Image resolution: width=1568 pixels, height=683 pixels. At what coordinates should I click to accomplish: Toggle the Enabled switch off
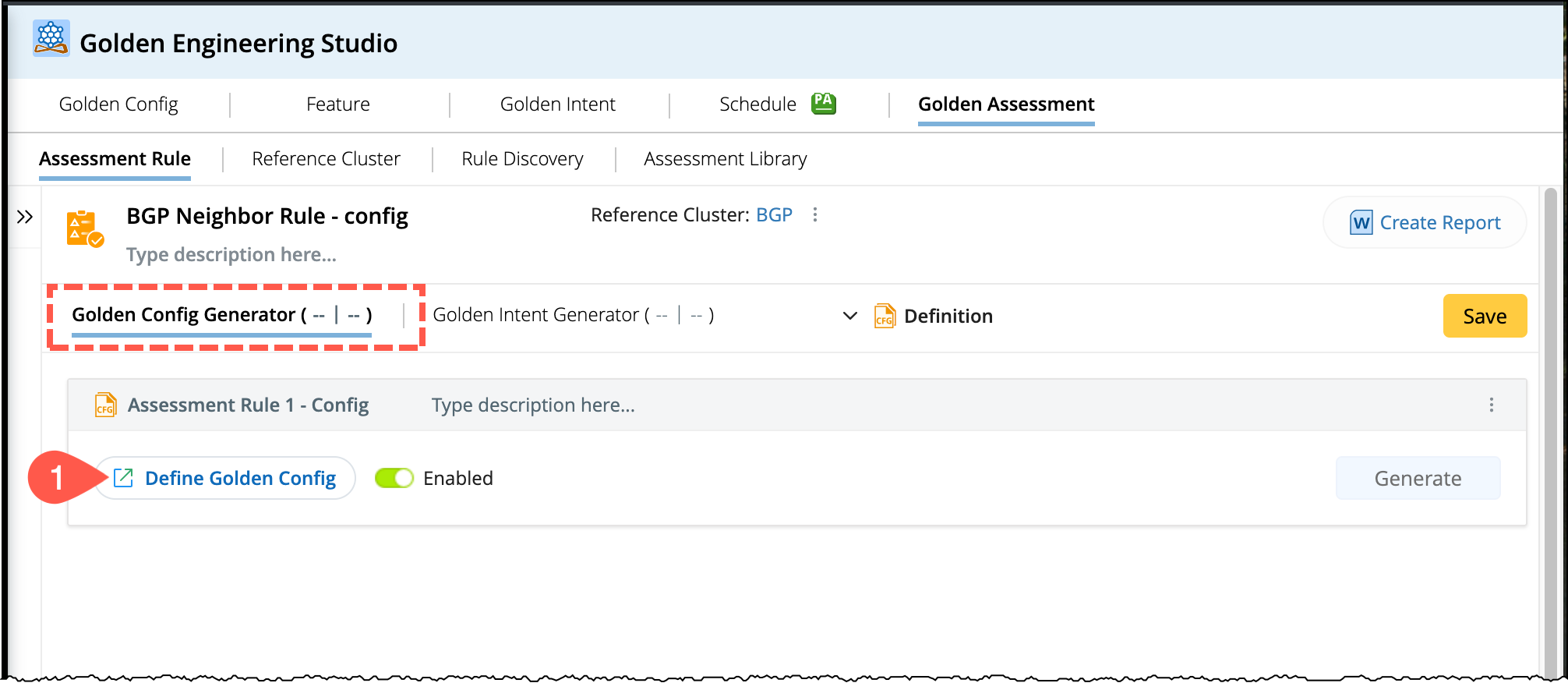pos(394,478)
